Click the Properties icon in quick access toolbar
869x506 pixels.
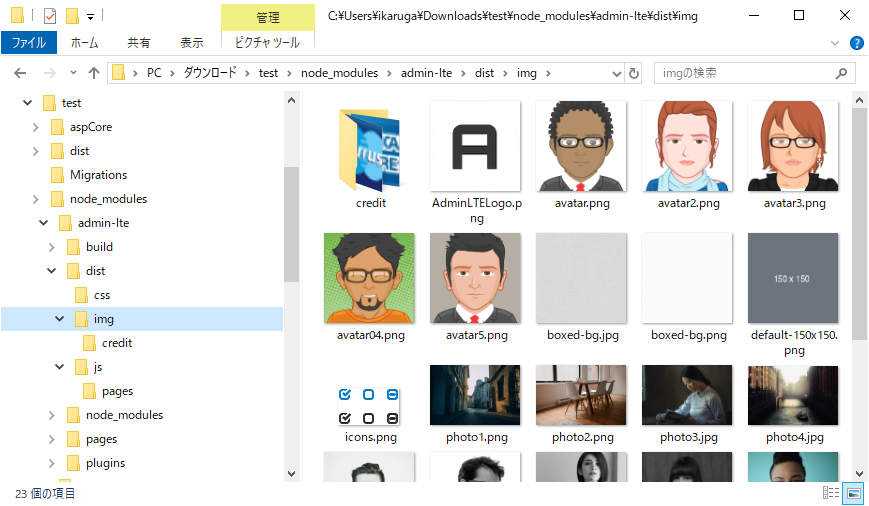(50, 16)
